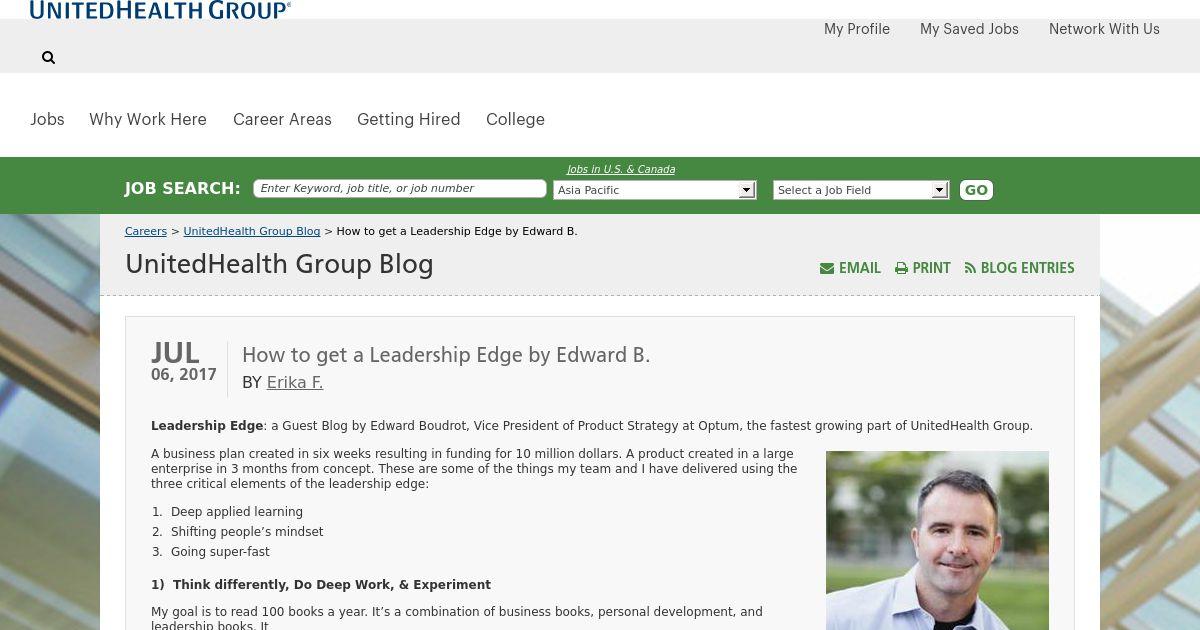Click the envelope icon beside EMAIL

827,268
